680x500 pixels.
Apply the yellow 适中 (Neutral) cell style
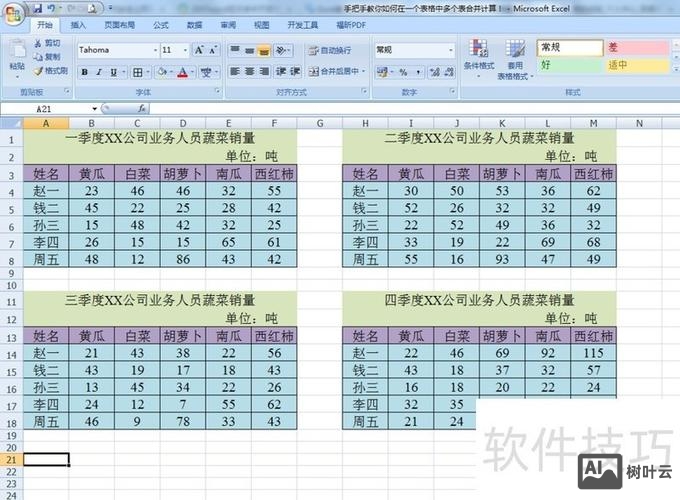pos(637,65)
